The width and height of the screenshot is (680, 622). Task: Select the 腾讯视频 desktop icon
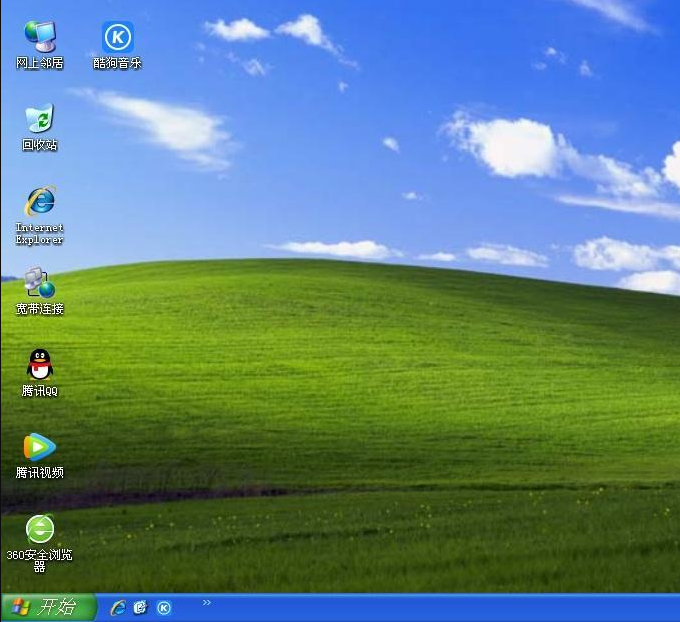(40, 447)
